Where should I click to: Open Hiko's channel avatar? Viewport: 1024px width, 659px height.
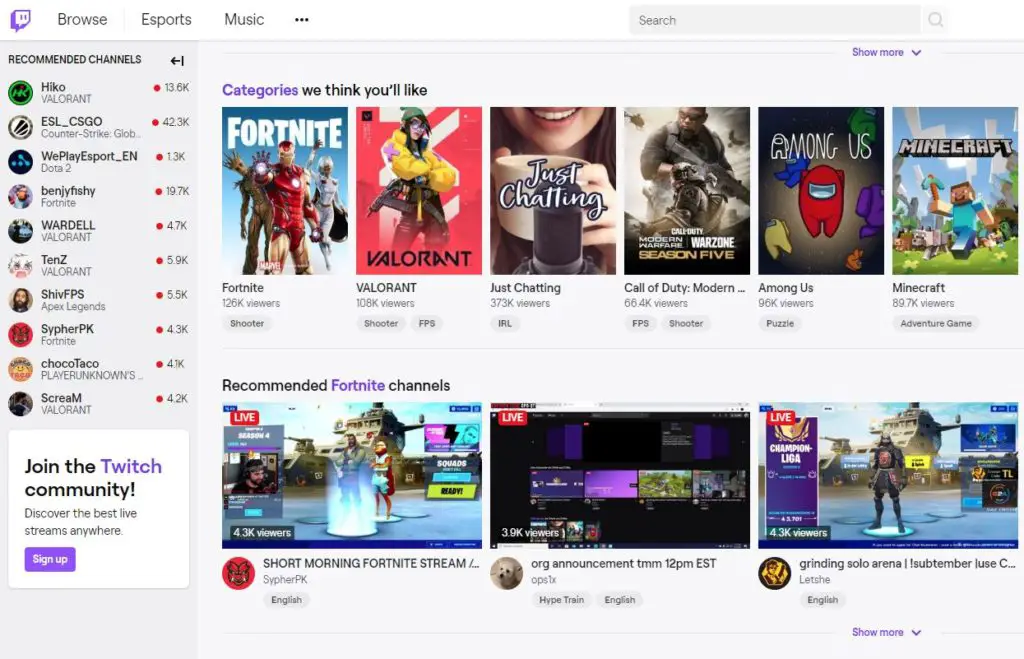tap(20, 93)
